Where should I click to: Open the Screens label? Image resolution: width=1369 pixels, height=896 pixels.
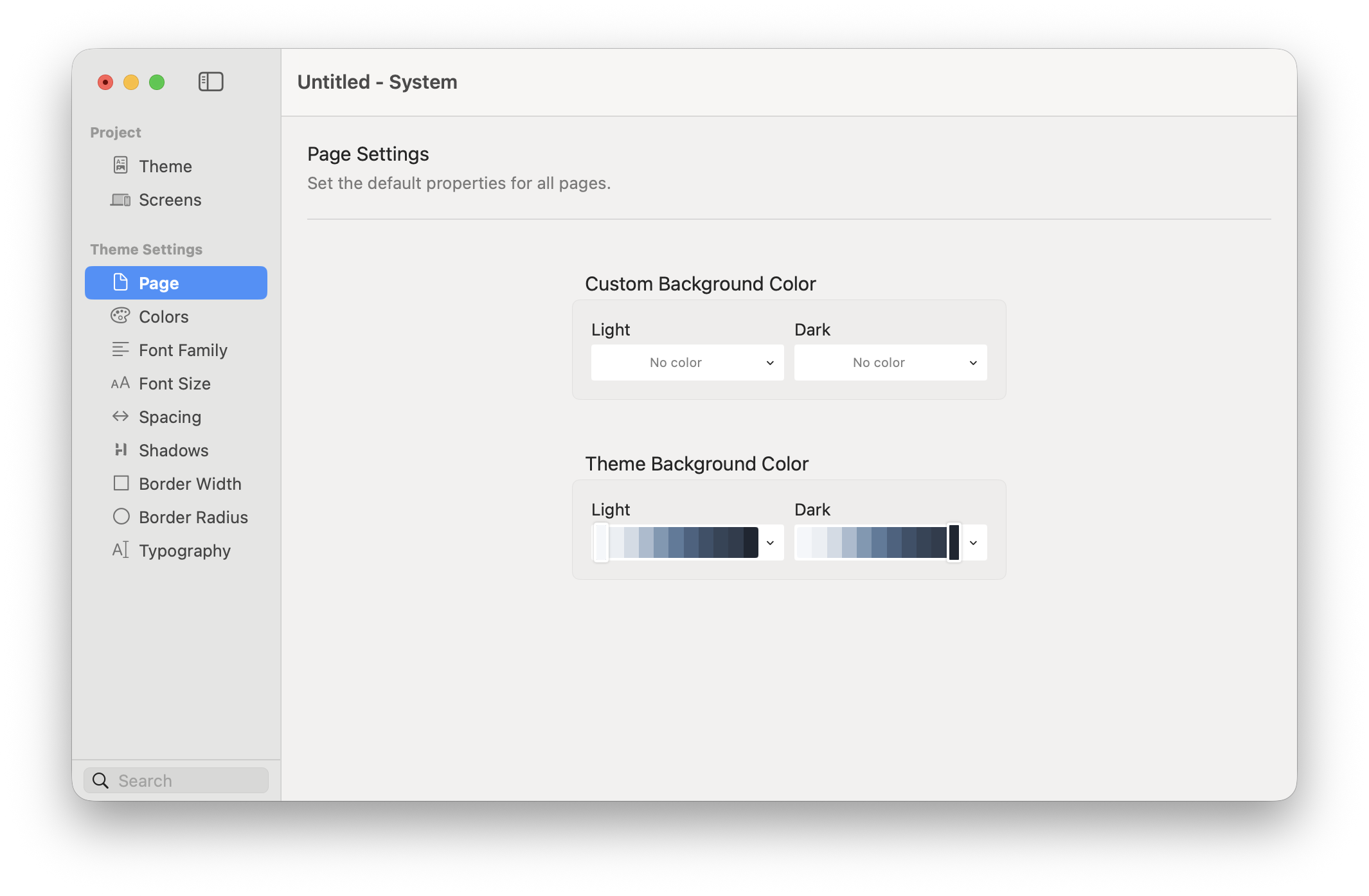[170, 200]
